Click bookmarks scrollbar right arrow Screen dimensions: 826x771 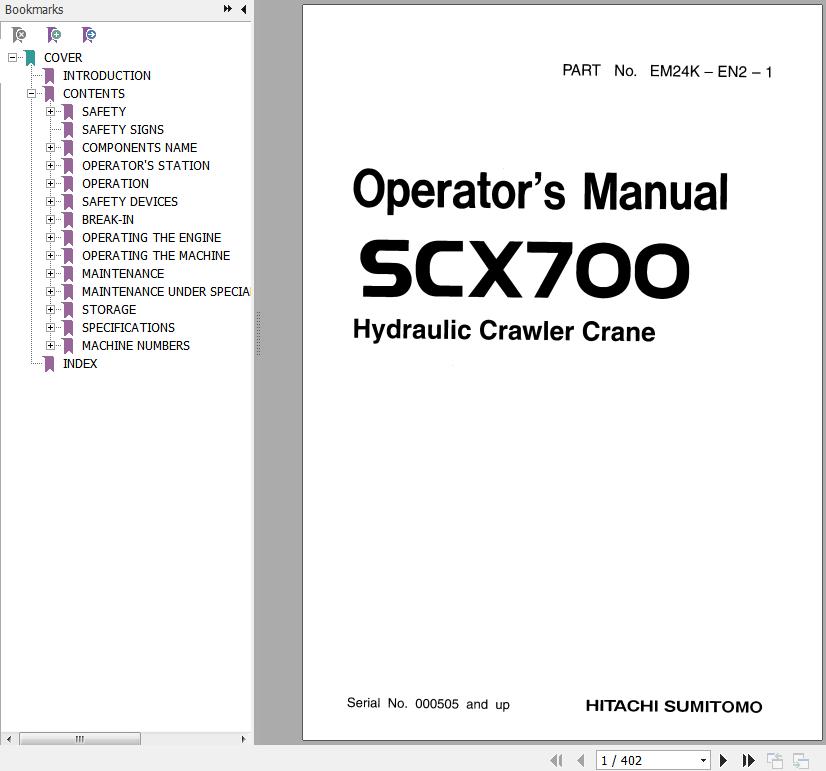[x=243, y=739]
